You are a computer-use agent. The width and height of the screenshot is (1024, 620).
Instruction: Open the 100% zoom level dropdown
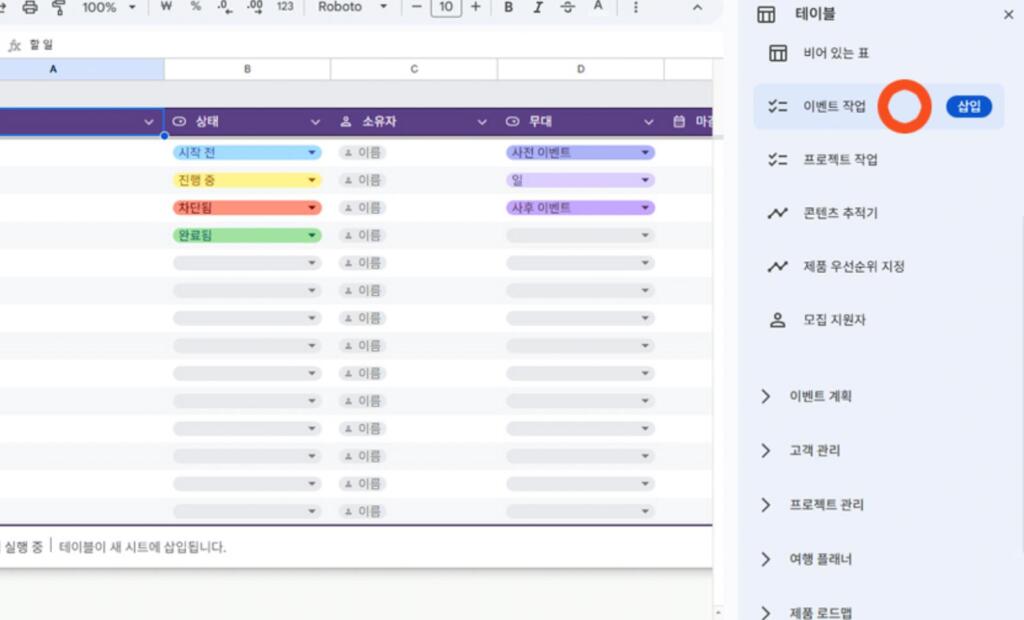109,7
